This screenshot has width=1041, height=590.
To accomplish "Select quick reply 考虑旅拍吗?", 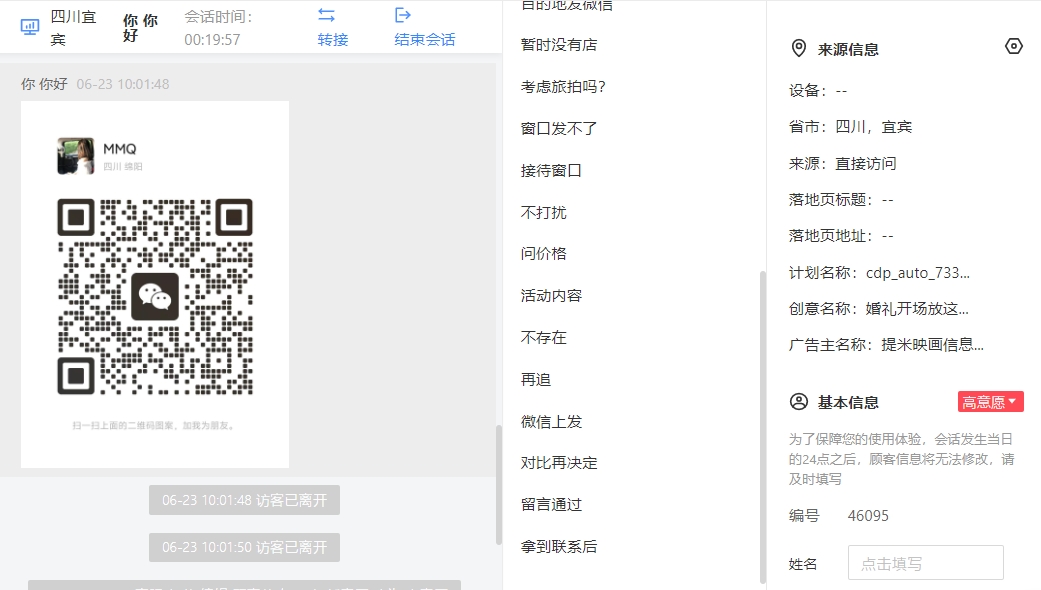I will (x=563, y=87).
